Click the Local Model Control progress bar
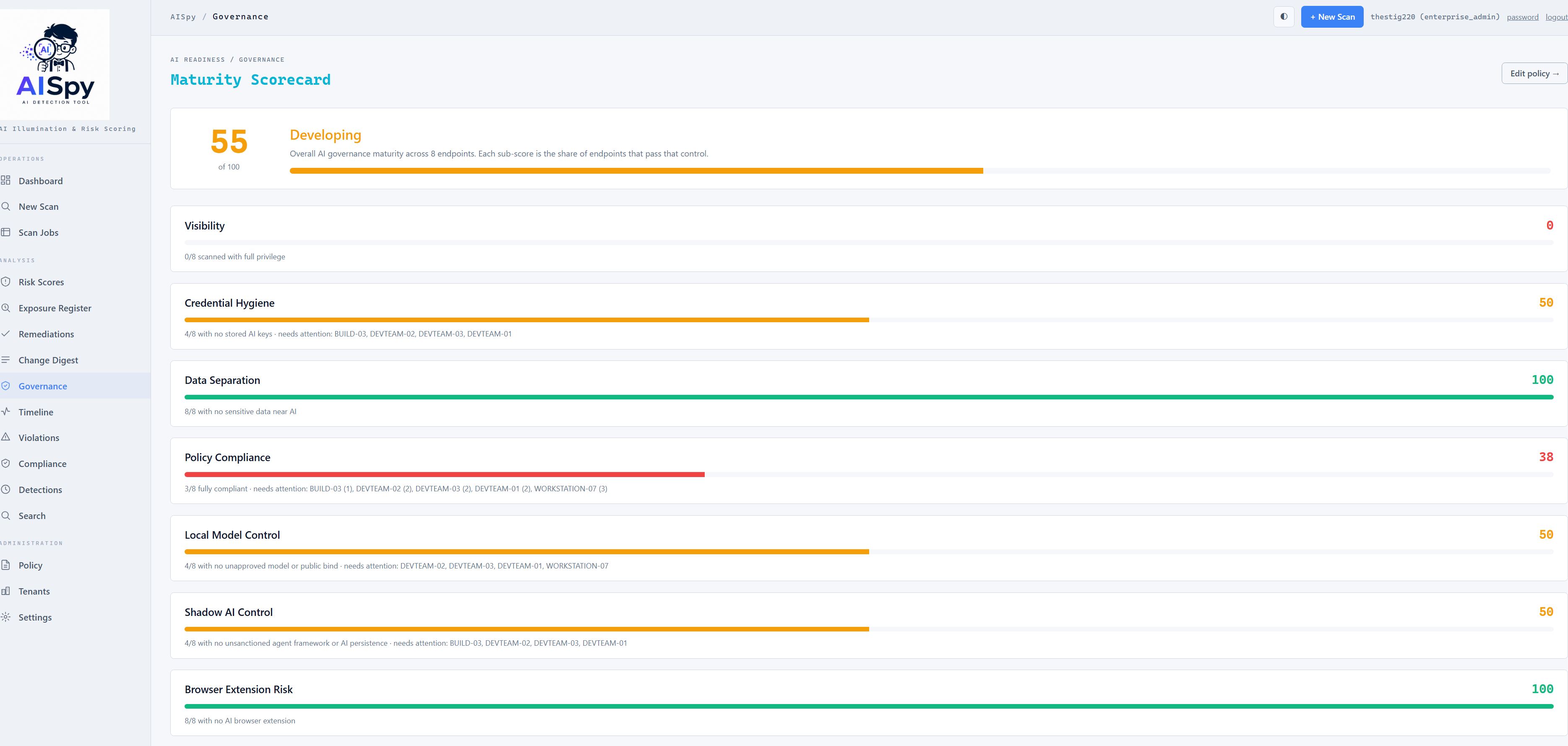Viewport: 1568px width, 746px height. 869,552
